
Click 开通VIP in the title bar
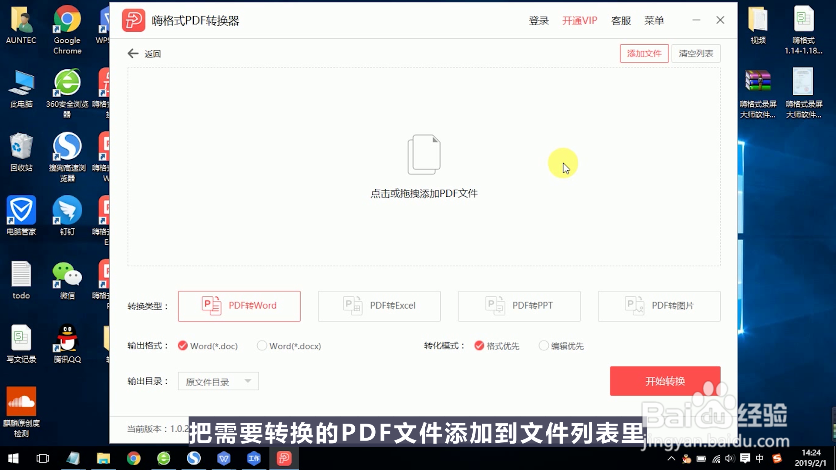pos(580,21)
